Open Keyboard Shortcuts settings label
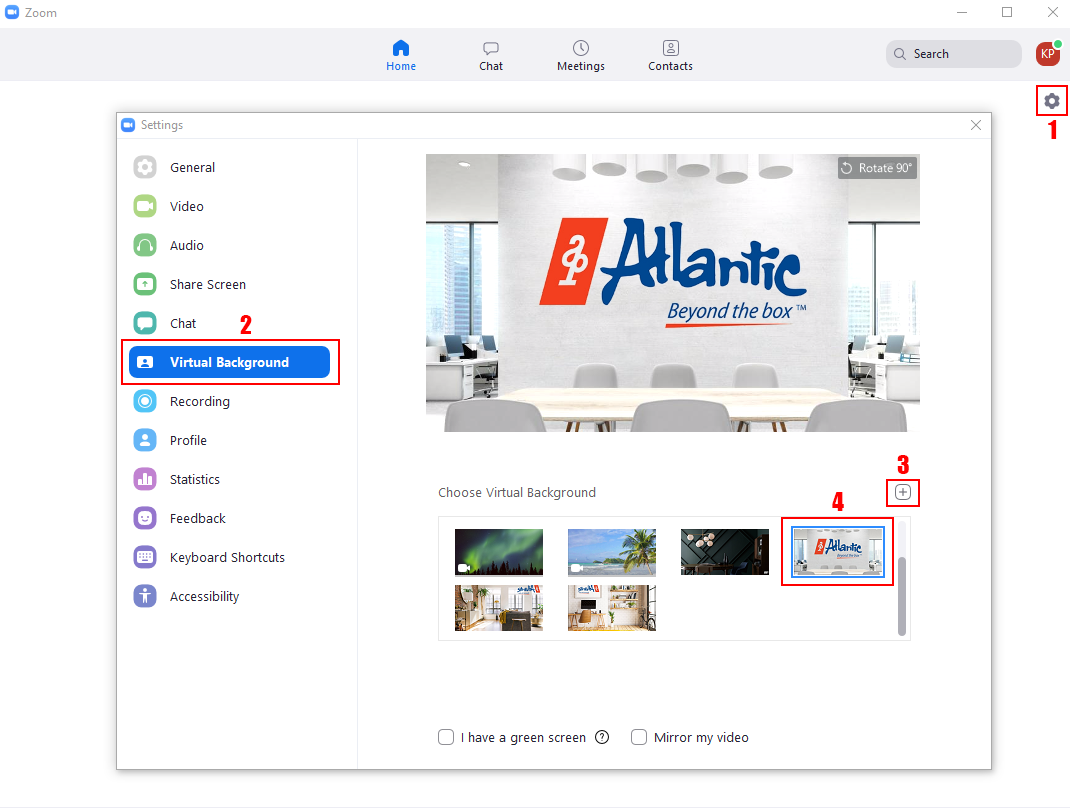 pos(227,557)
